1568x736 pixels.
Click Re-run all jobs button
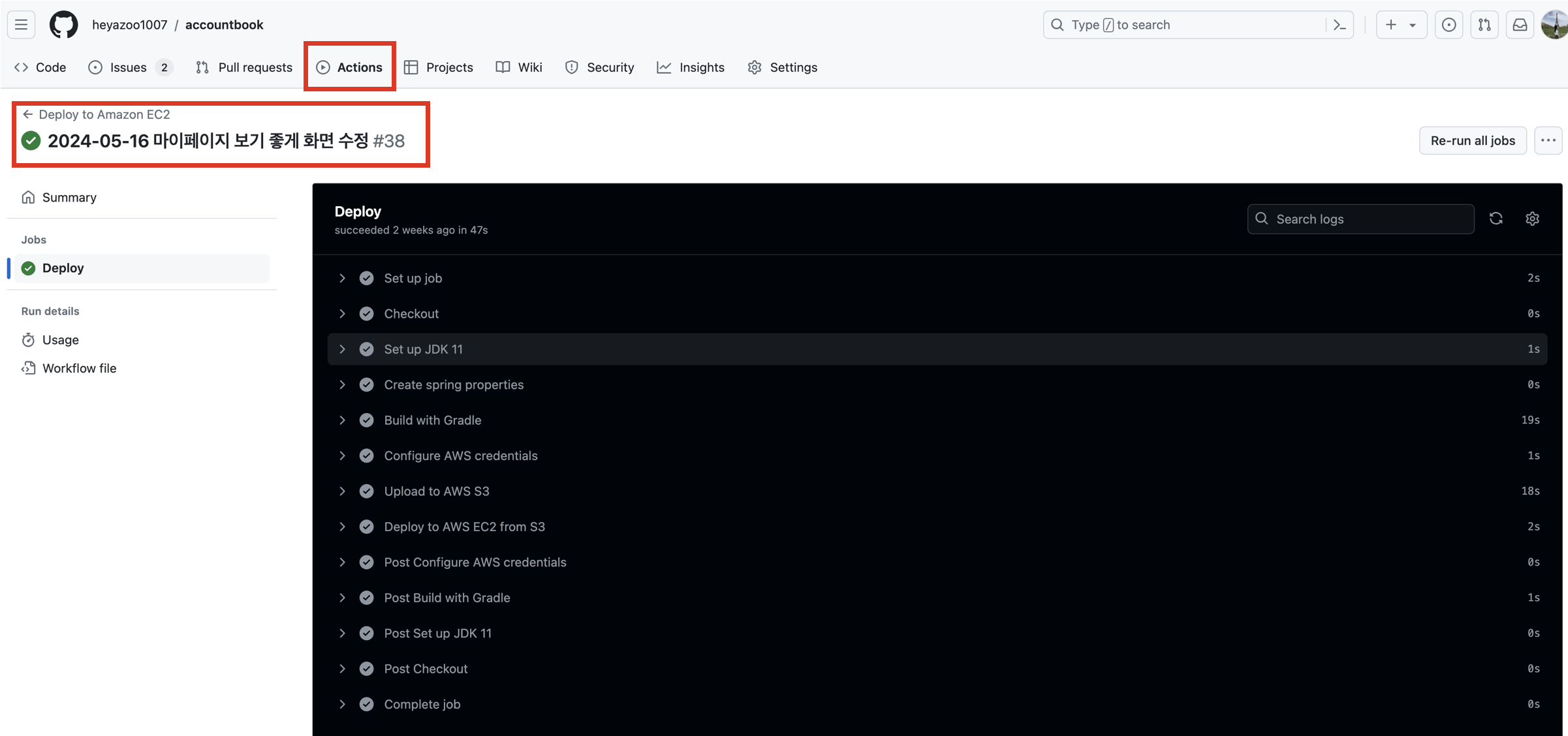pos(1472,140)
